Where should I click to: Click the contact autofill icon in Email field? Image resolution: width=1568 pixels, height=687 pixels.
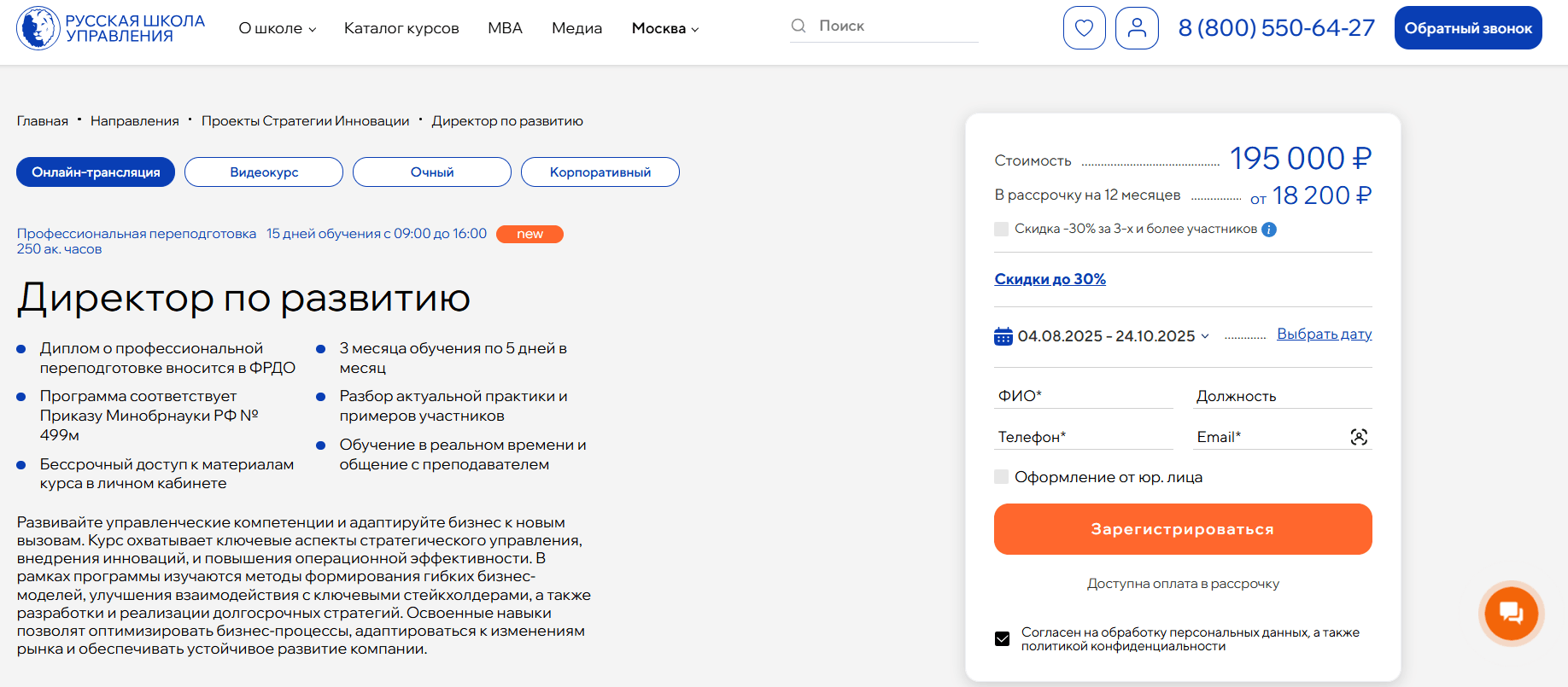point(1359,437)
